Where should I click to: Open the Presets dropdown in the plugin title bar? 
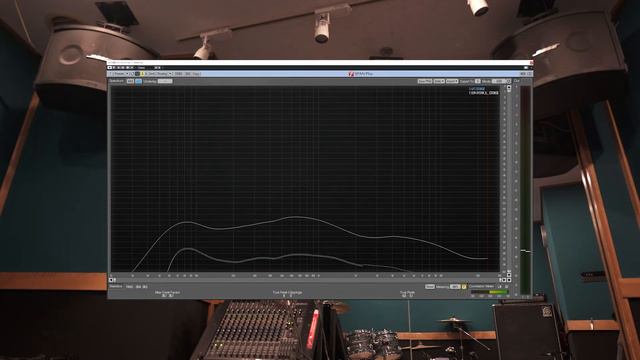coord(121,74)
